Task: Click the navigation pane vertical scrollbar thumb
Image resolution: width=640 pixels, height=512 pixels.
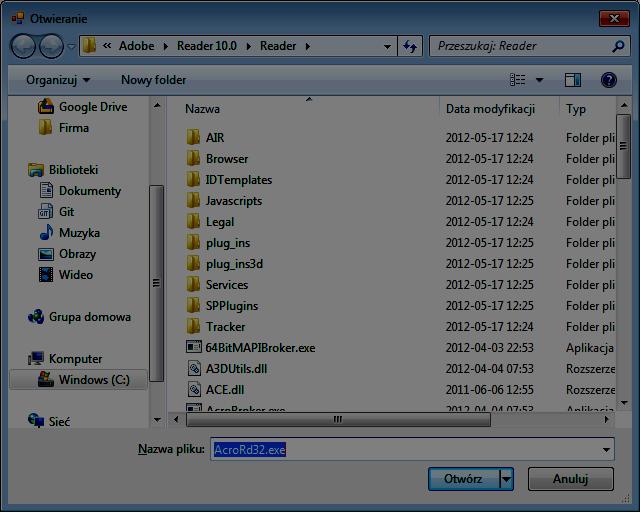Action: (156, 283)
